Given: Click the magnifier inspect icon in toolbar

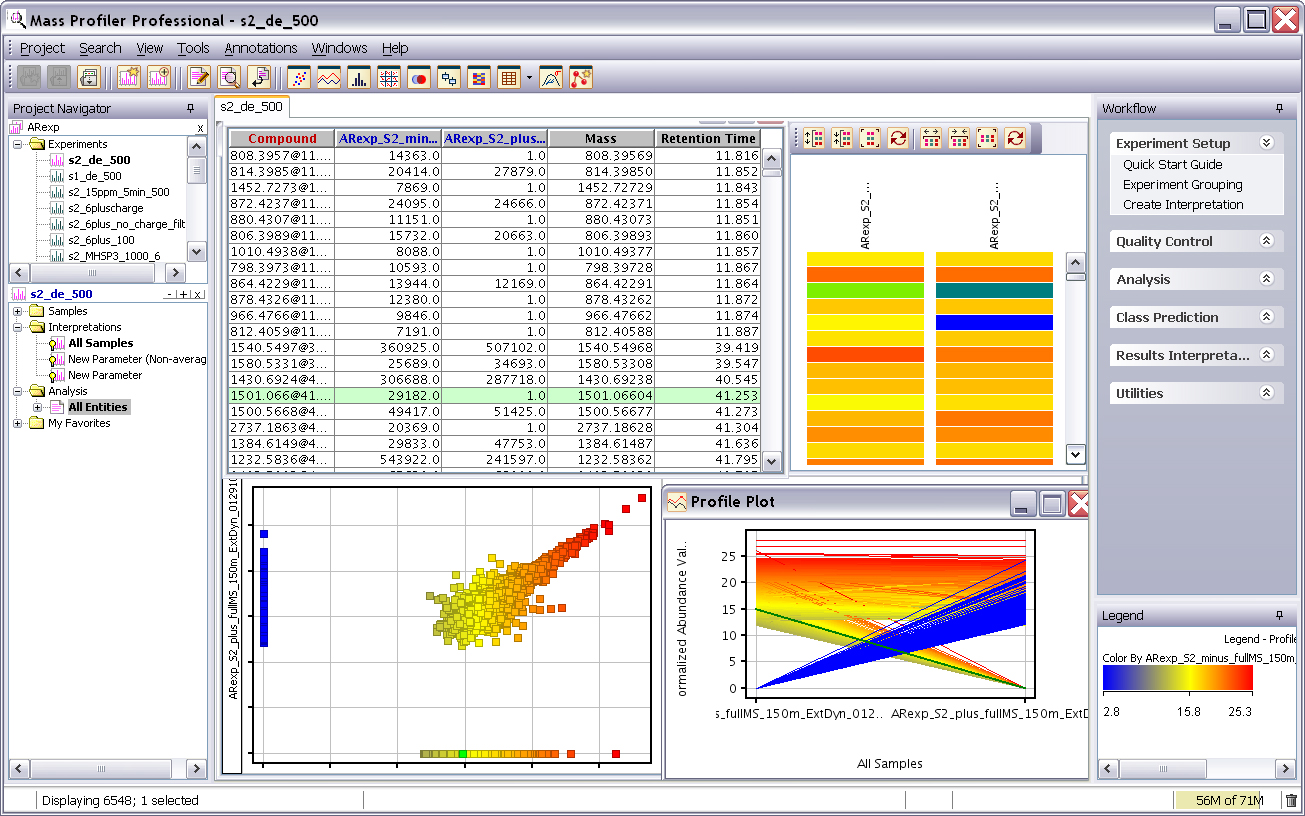Looking at the screenshot, I should pyautogui.click(x=230, y=78).
